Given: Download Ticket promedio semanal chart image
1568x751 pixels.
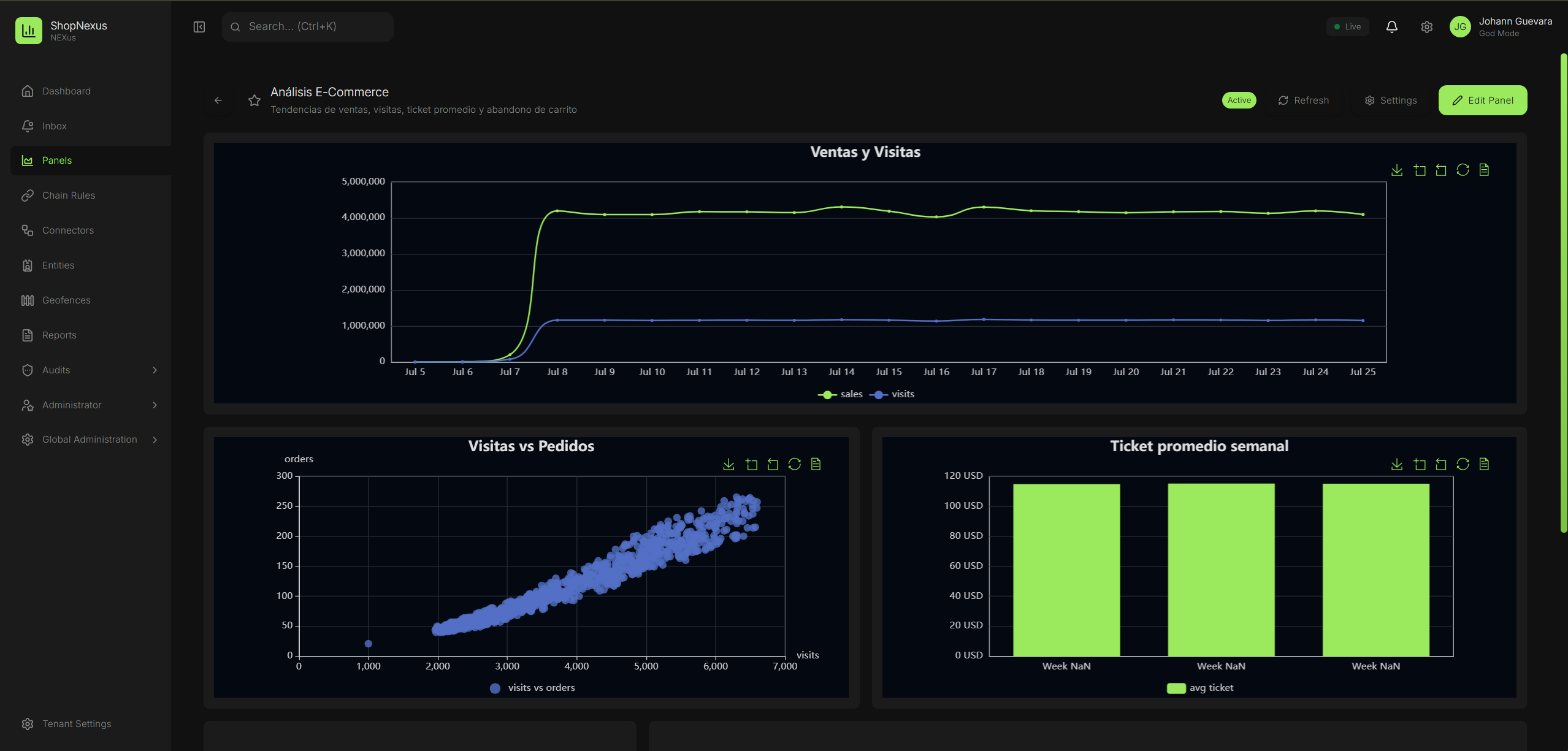Looking at the screenshot, I should 1397,464.
